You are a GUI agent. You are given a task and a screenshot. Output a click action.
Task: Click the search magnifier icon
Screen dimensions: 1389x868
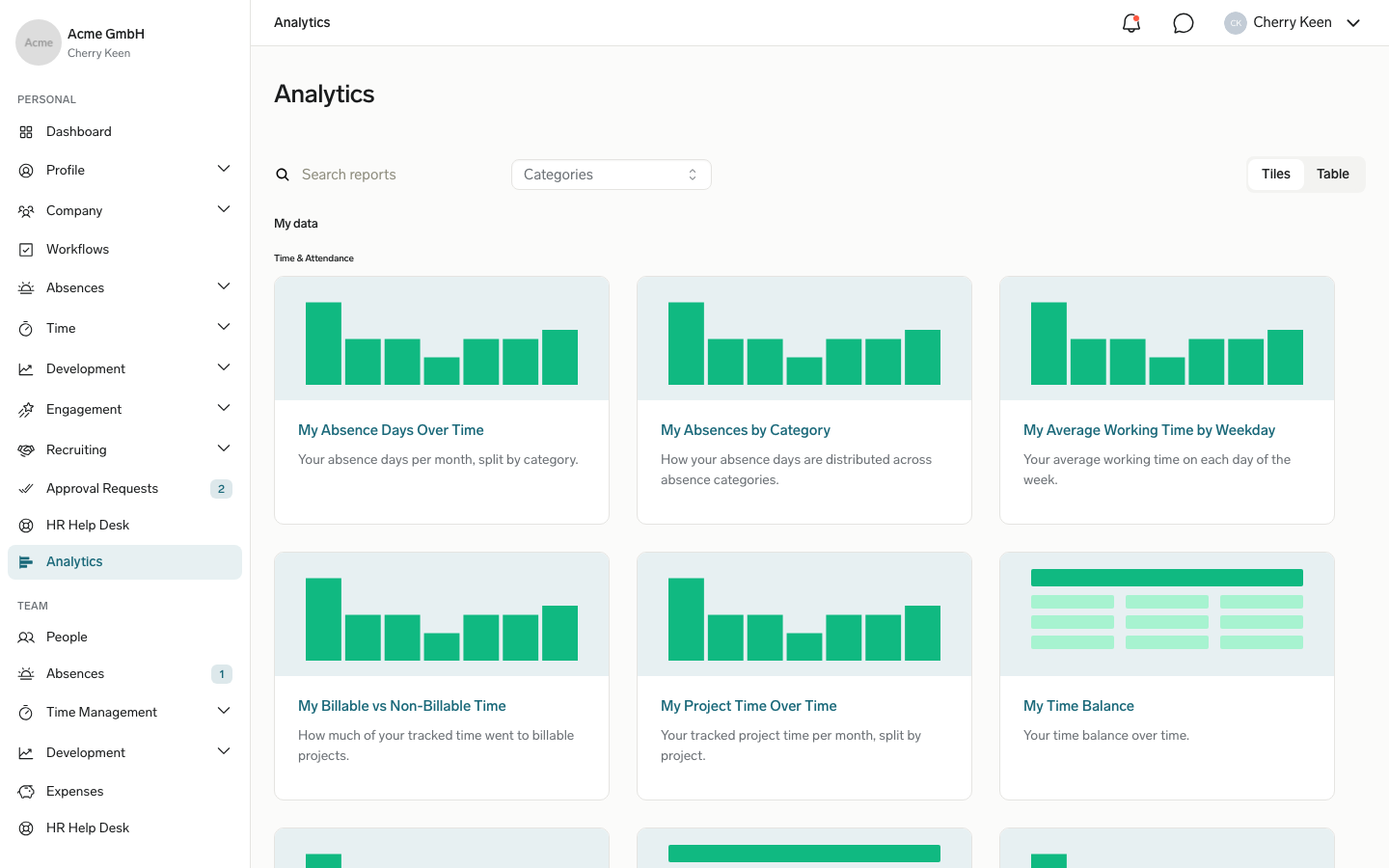coord(283,175)
